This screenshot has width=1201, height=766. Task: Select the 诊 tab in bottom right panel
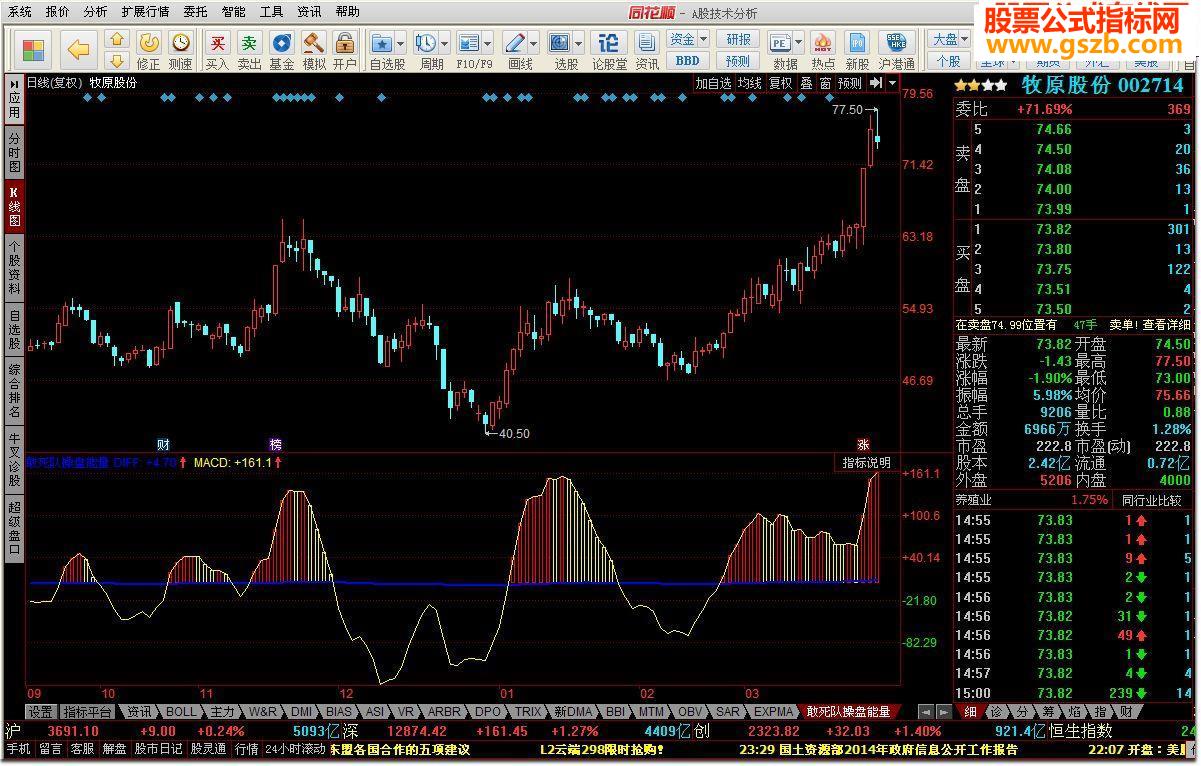coord(995,711)
